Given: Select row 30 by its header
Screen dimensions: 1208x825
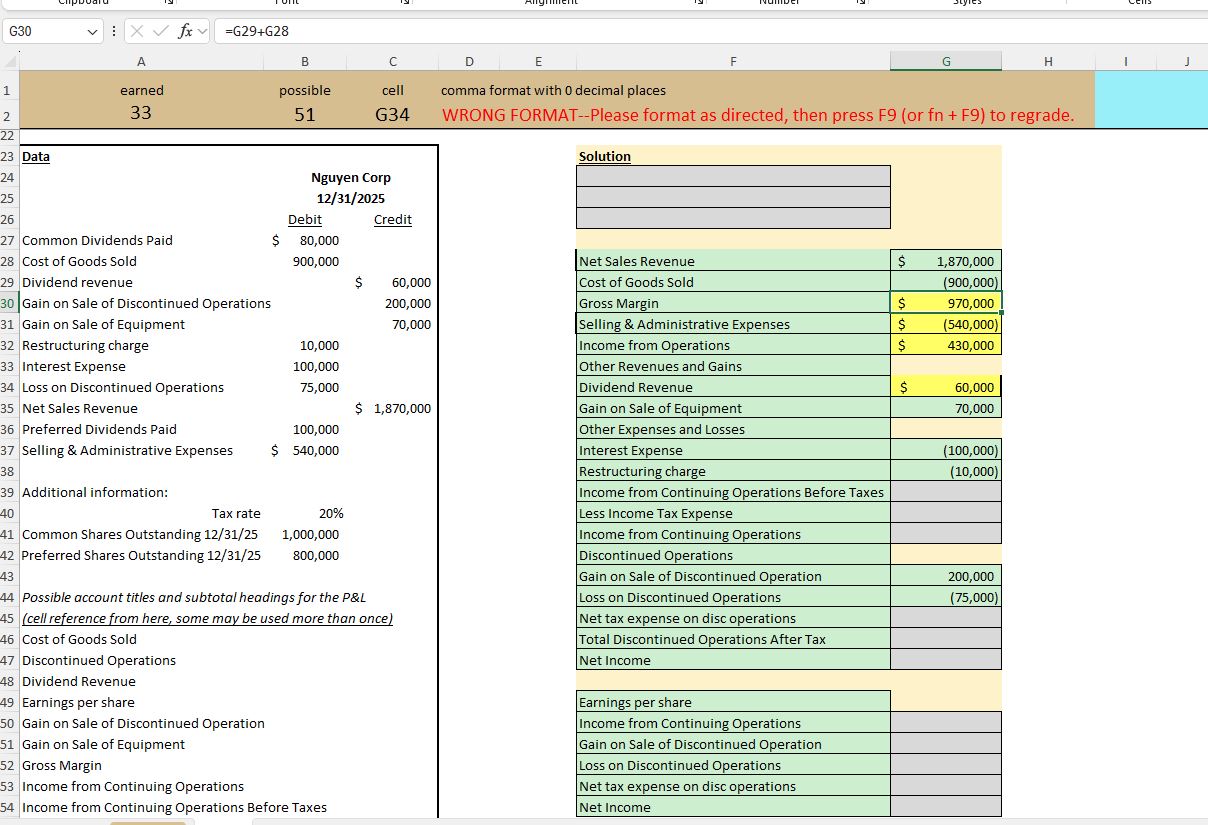Looking at the screenshot, I should tap(8, 303).
